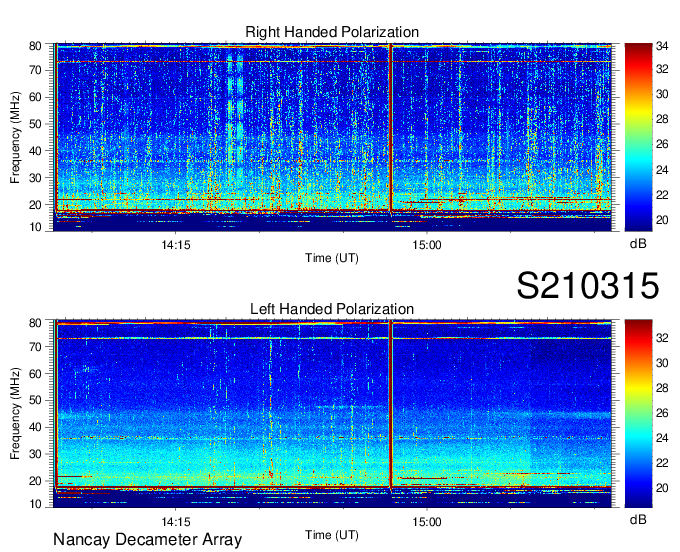The height and width of the screenshot is (552, 680).
Task: Click the 10 MHz tick on Left Handed plot
Action: [35, 504]
